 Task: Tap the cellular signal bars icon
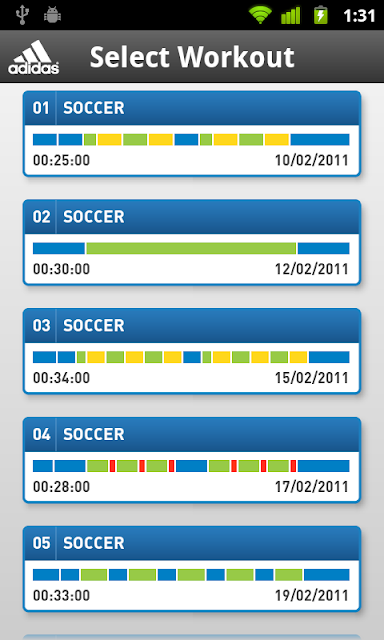291,16
